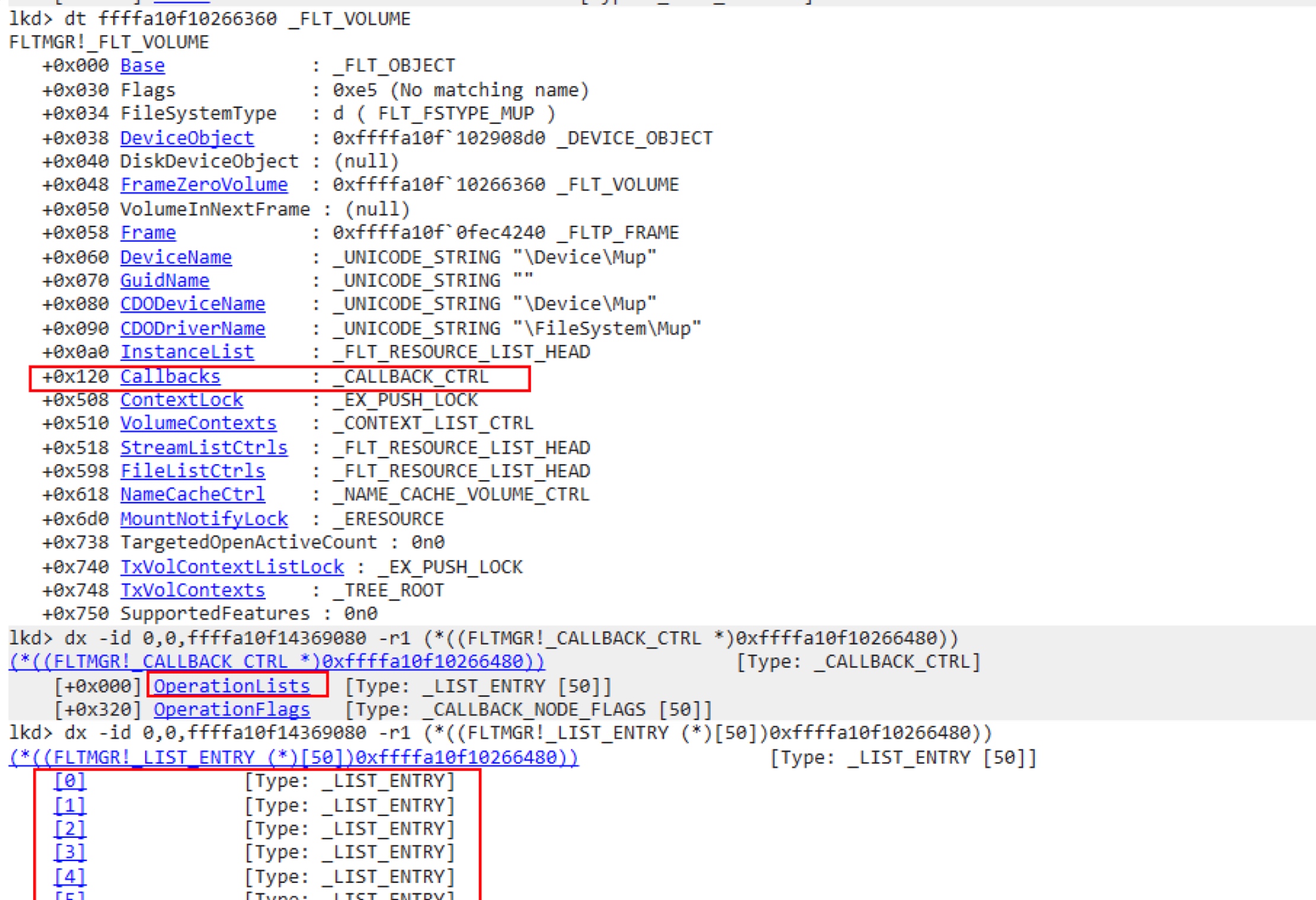Expand list entry index [3]
The width and height of the screenshot is (1316, 900).
tap(70, 852)
